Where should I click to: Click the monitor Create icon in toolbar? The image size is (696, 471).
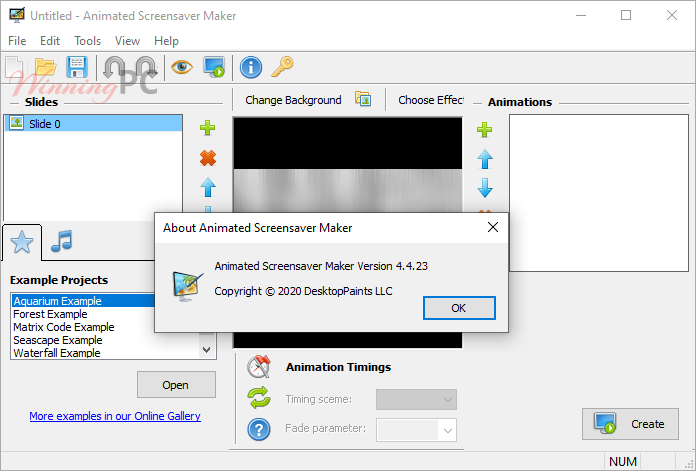[214, 67]
